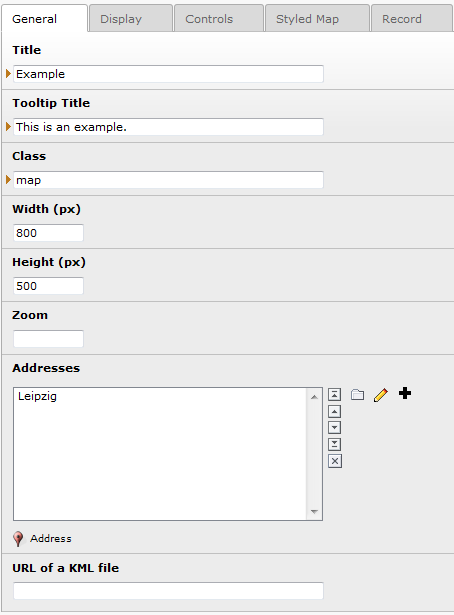Add new address with plus icon
Image resolution: width=454 pixels, height=615 pixels.
pyautogui.click(x=405, y=393)
